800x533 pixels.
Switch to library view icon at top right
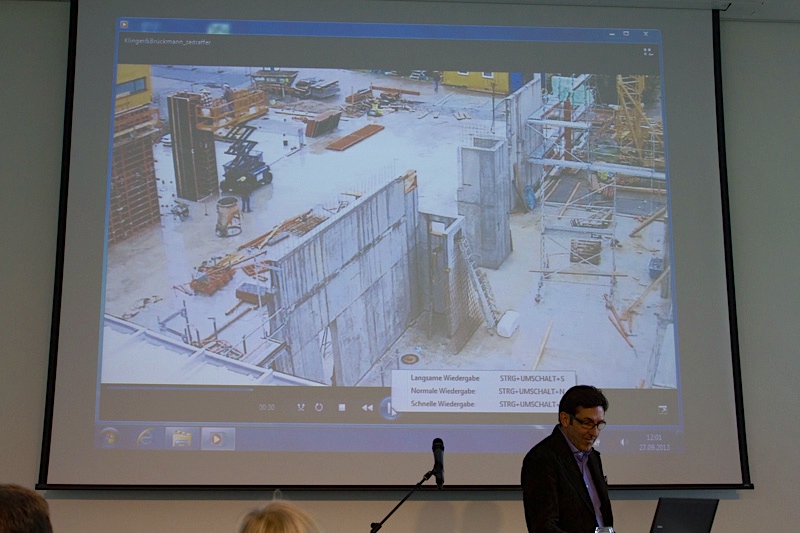tap(648, 51)
